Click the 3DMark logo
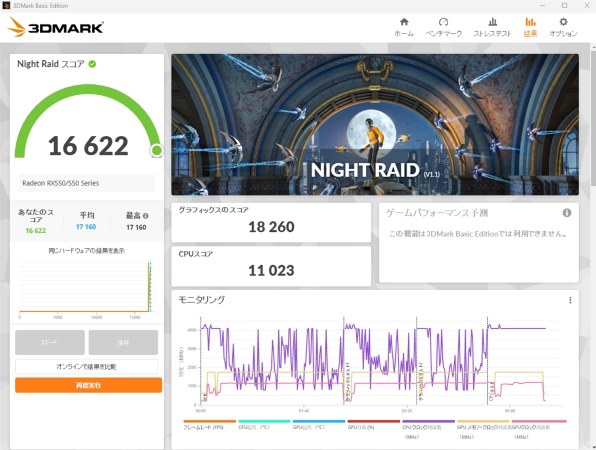596x450 pixels. point(55,27)
